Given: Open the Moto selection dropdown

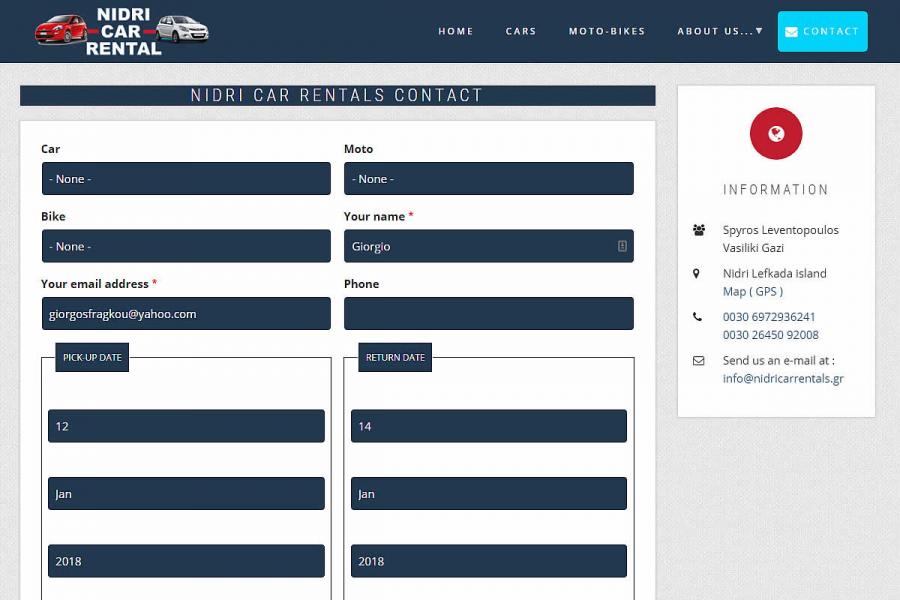Looking at the screenshot, I should coord(489,179).
